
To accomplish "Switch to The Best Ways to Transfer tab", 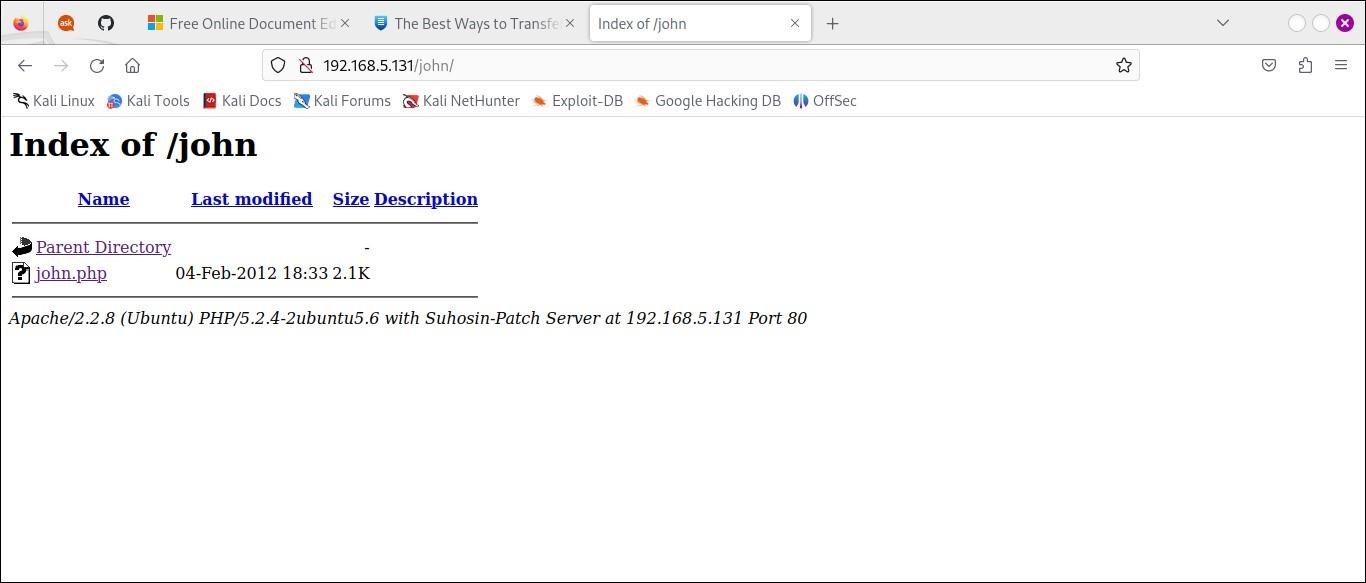I will pyautogui.click(x=468, y=23).
